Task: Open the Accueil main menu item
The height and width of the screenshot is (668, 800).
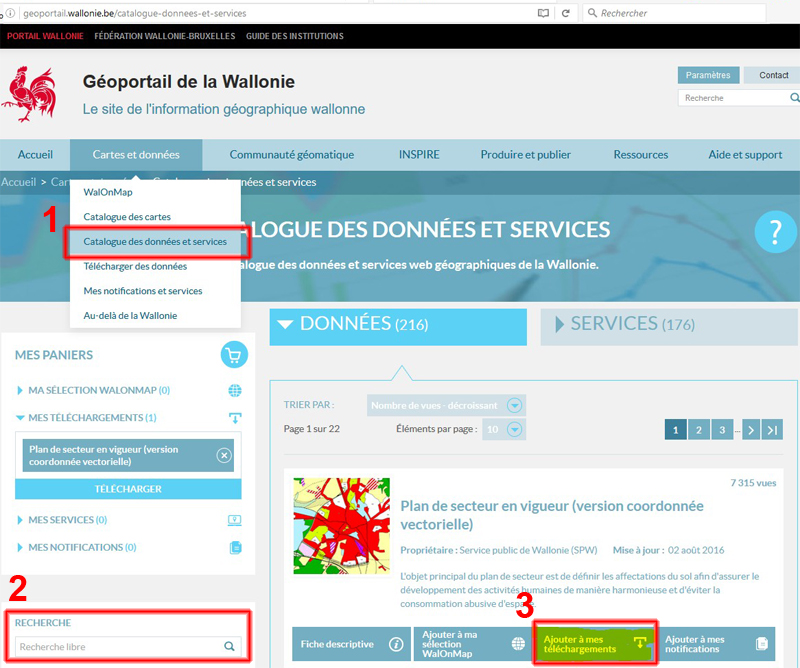Action: pyautogui.click(x=35, y=155)
